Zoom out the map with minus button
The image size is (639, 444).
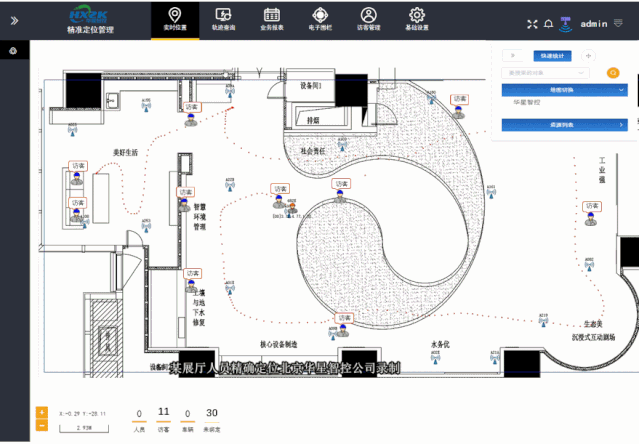click(x=41, y=426)
